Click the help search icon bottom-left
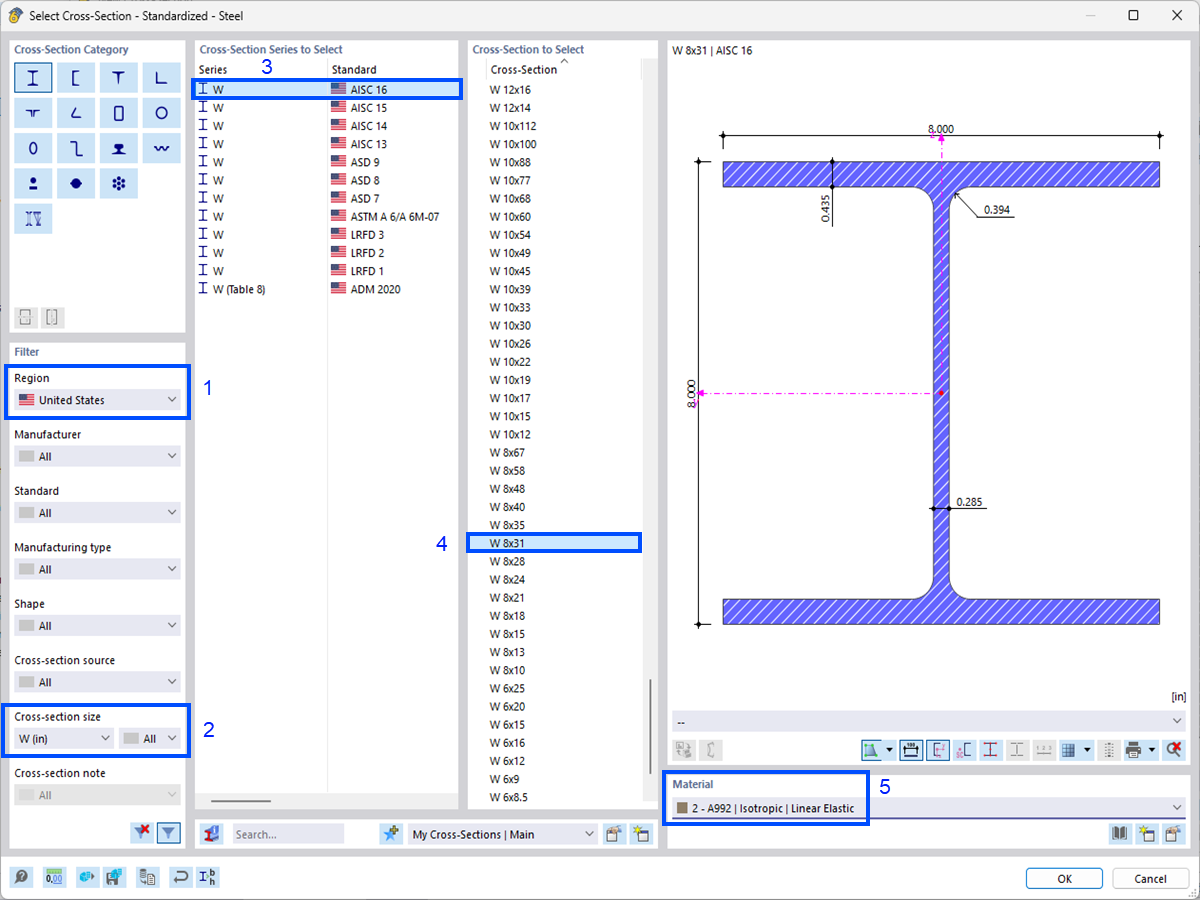The height and width of the screenshot is (900, 1200). click(x=22, y=877)
